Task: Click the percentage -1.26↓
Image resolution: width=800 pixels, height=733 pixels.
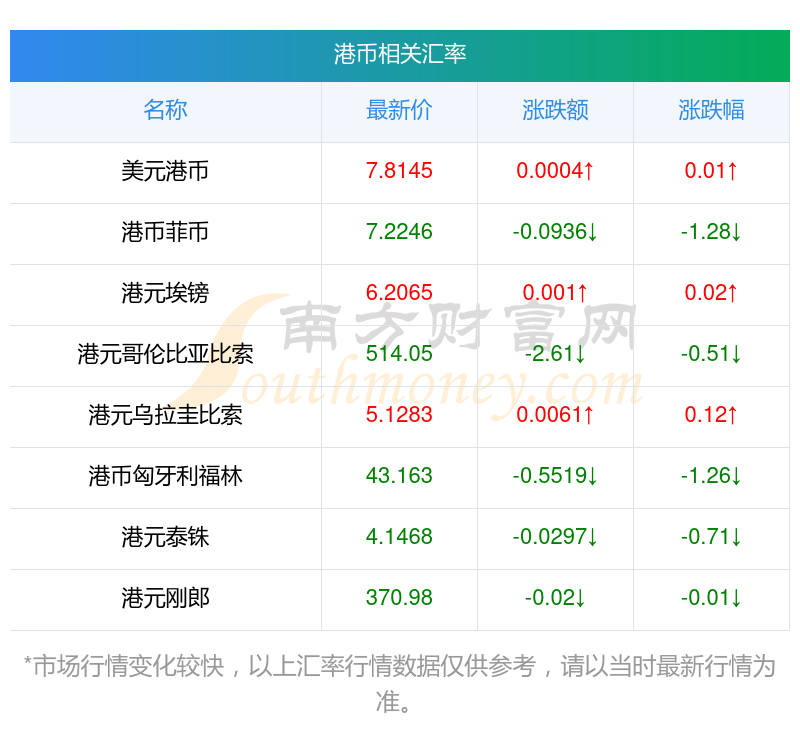Action: (711, 476)
